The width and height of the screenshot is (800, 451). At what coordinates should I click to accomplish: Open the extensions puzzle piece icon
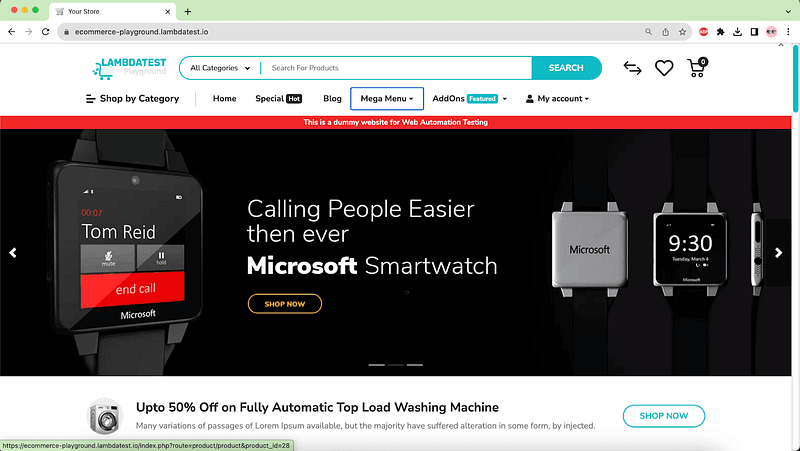720,32
